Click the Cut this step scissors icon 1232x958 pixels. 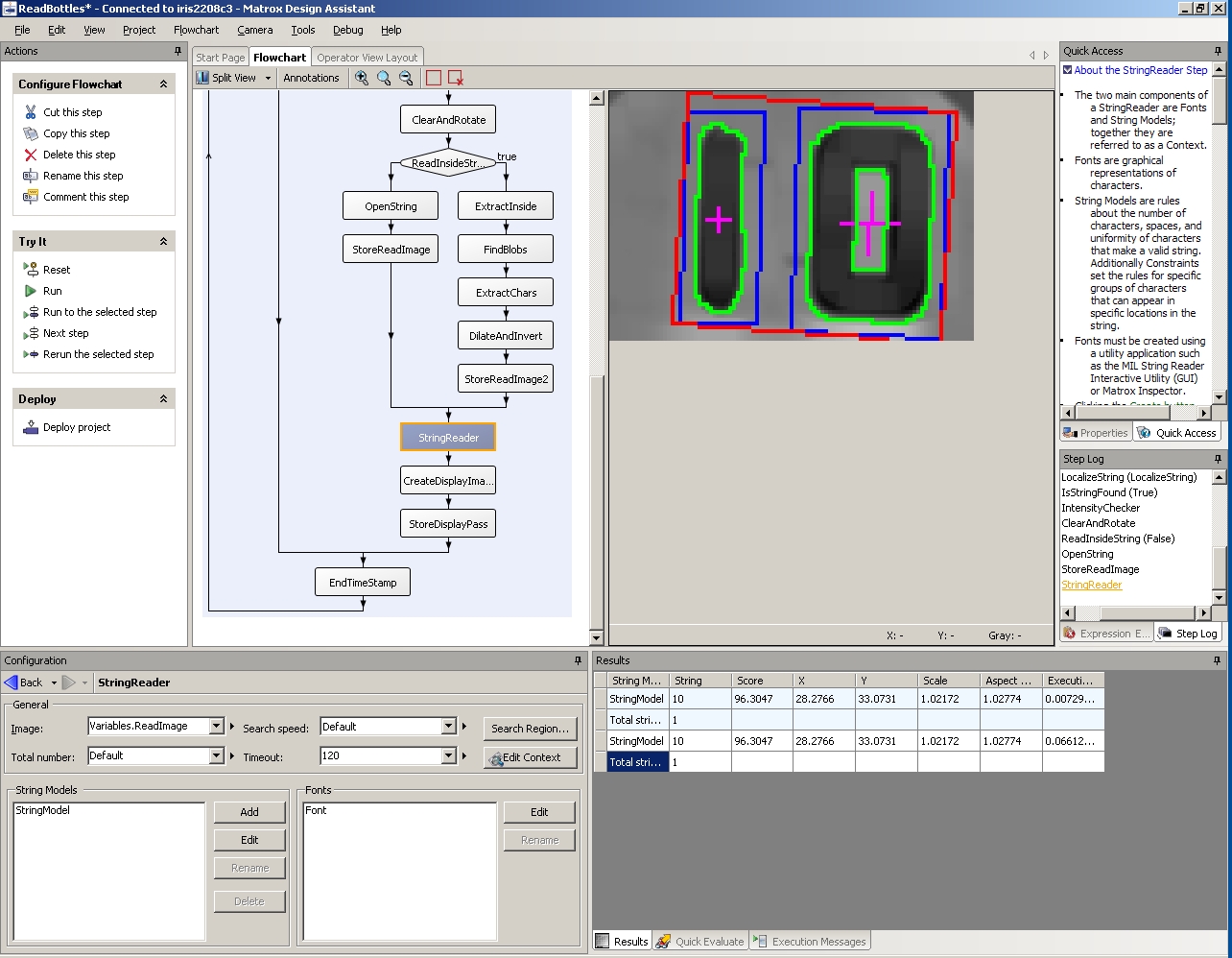coord(30,111)
